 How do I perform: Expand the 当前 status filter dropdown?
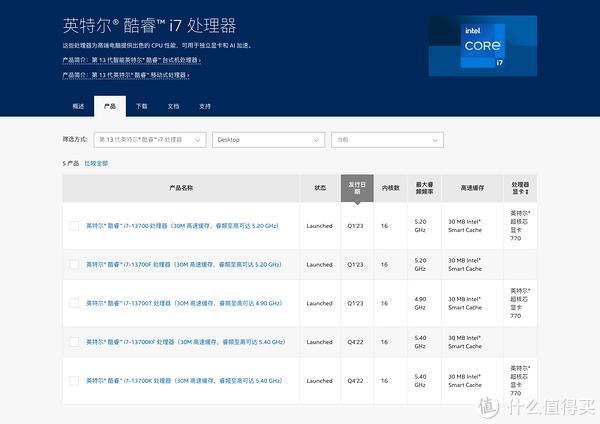click(x=387, y=140)
